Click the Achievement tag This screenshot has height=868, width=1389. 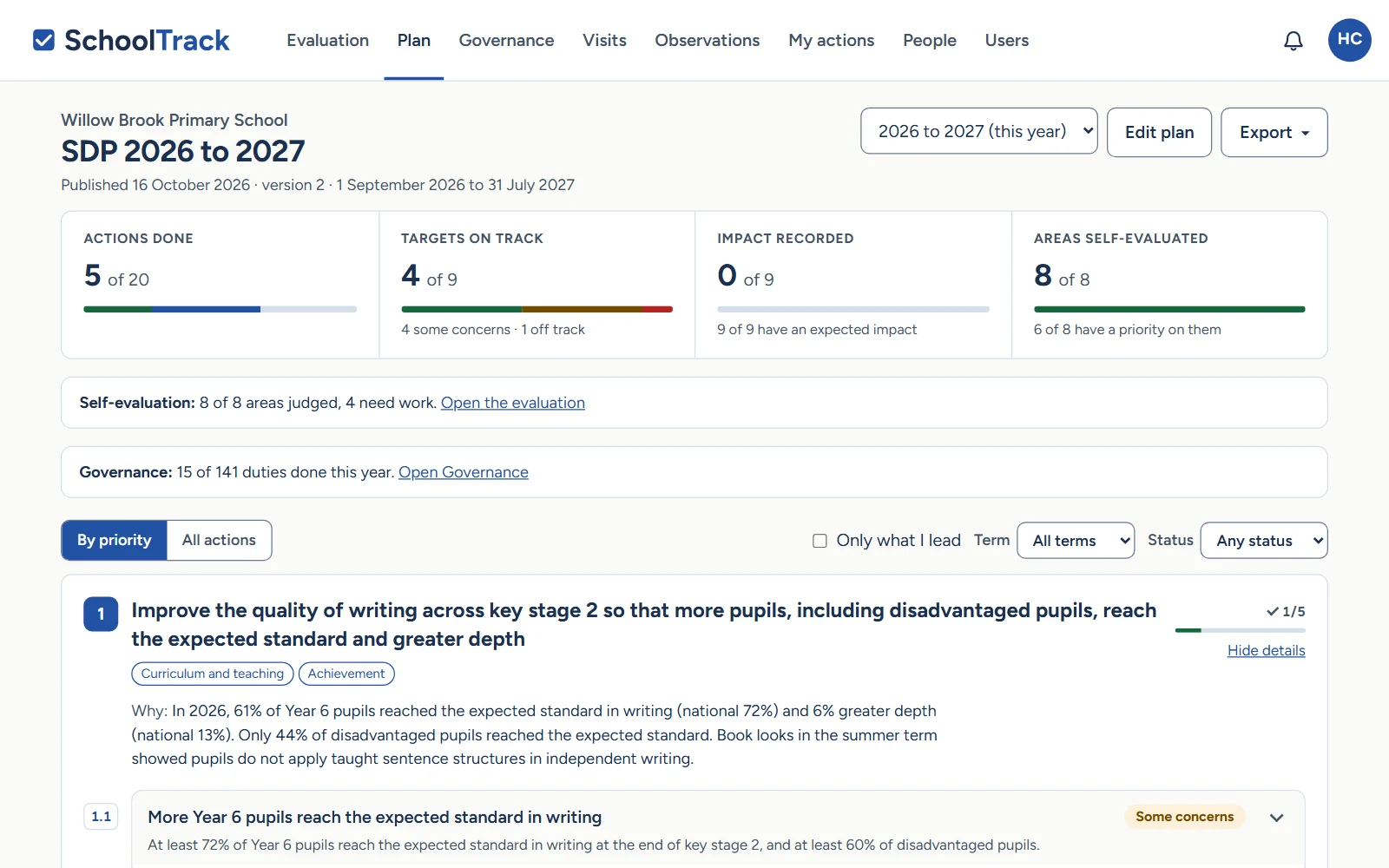pyautogui.click(x=346, y=674)
